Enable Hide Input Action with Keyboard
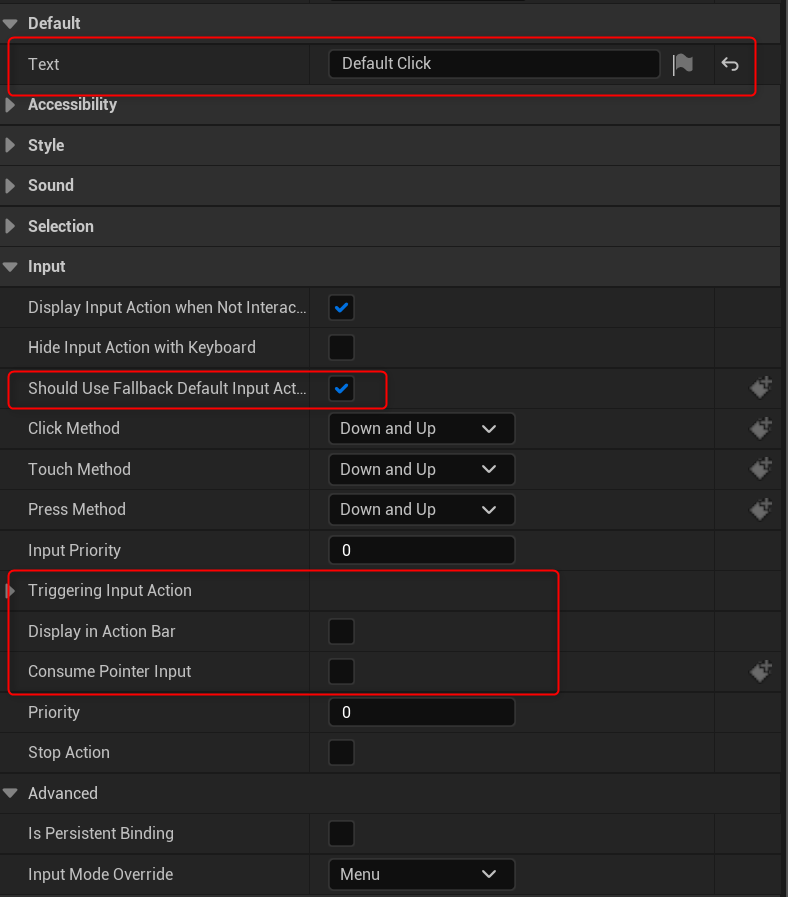The image size is (788, 897). (x=341, y=347)
